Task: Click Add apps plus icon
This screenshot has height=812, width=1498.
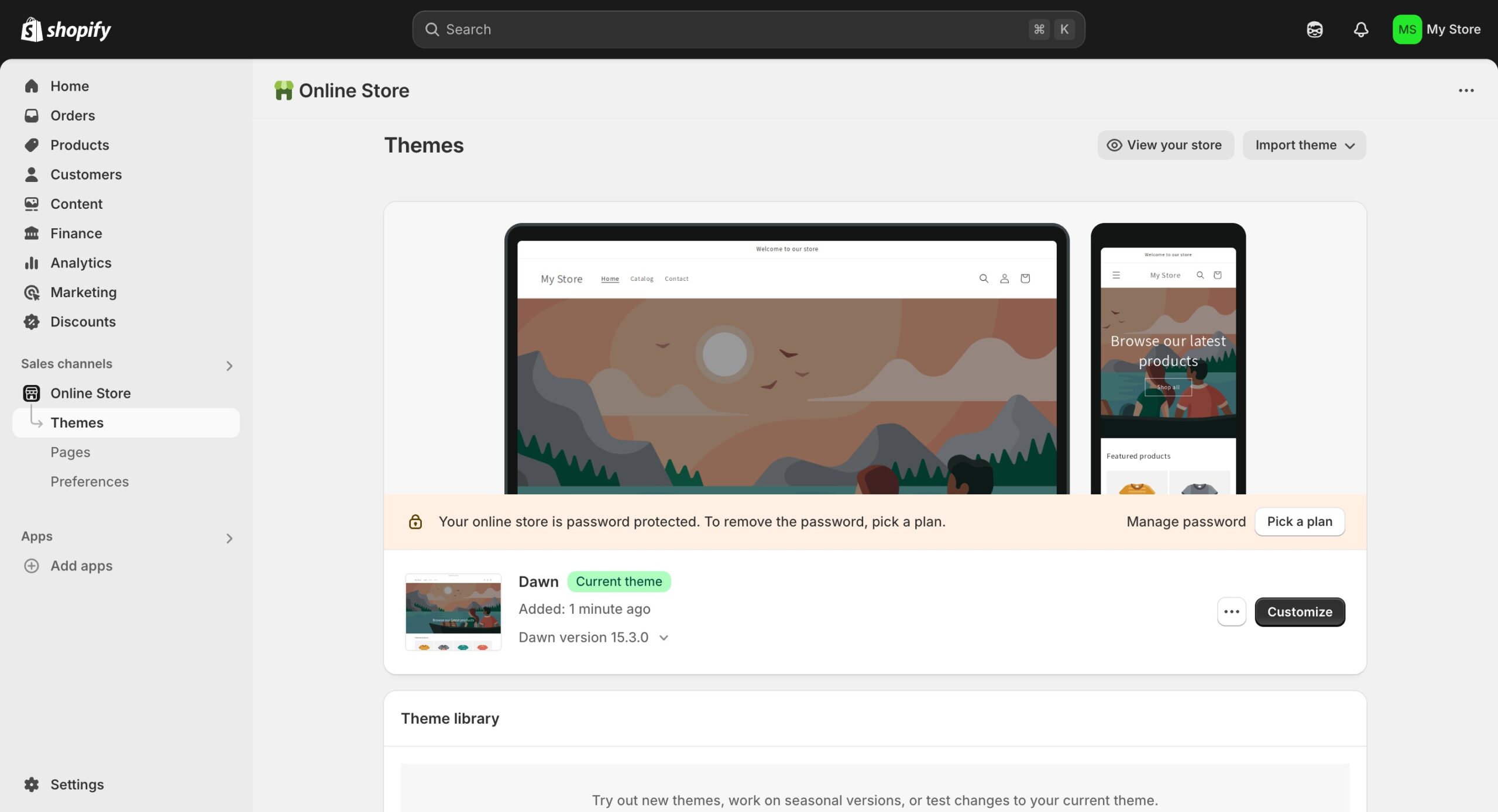Action: [x=32, y=566]
